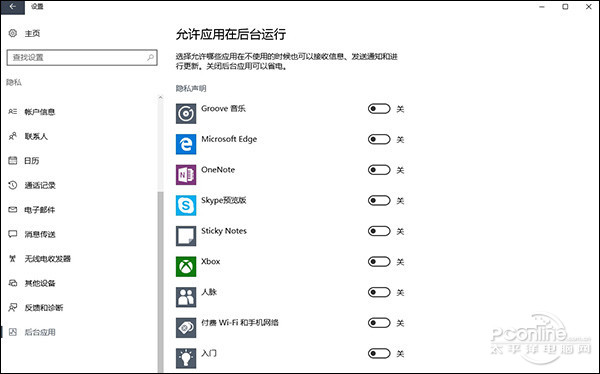This screenshot has width=600, height=374.
Task: Click the 电子邮件 envelope sidebar icon
Action: point(13,210)
